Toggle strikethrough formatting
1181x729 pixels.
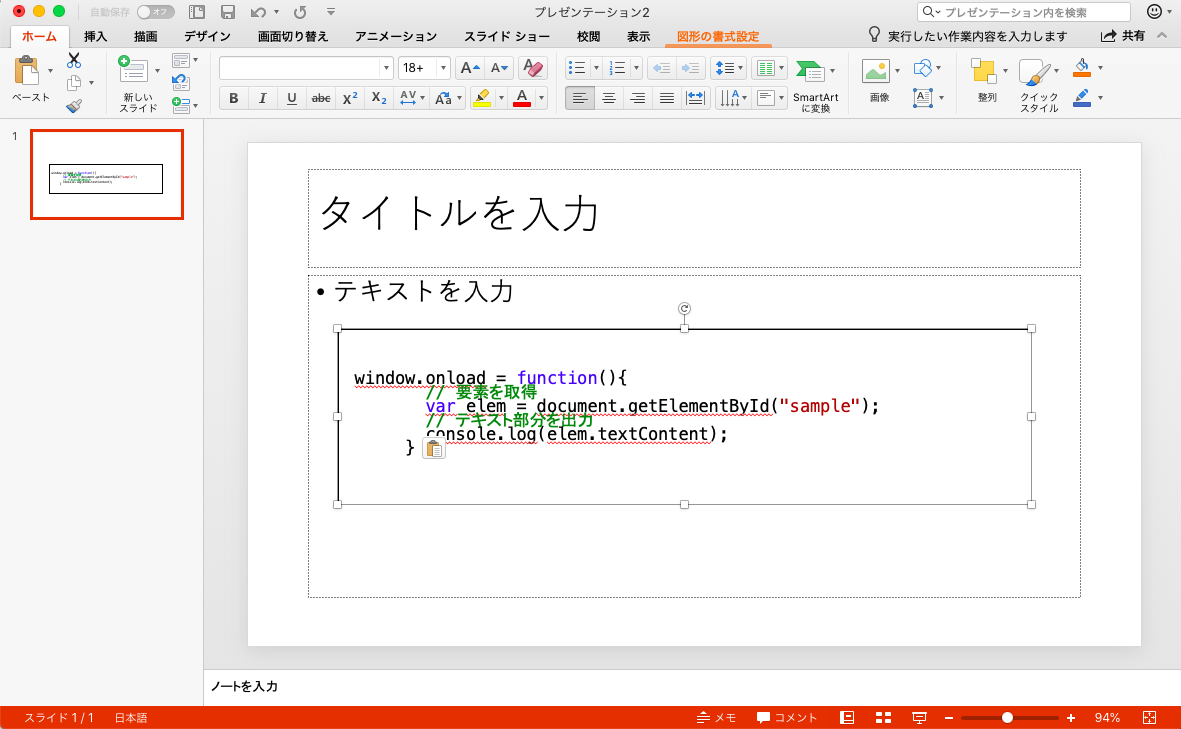320,98
